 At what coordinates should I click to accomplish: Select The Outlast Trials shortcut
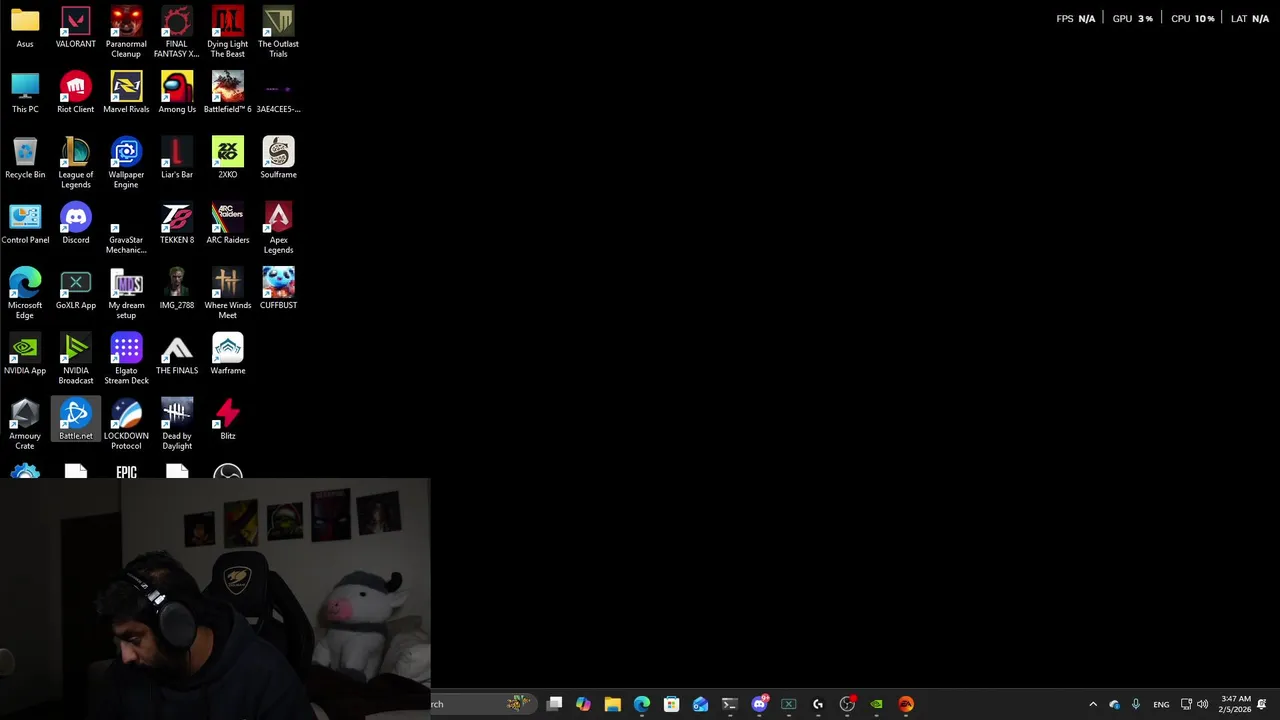pyautogui.click(x=278, y=32)
